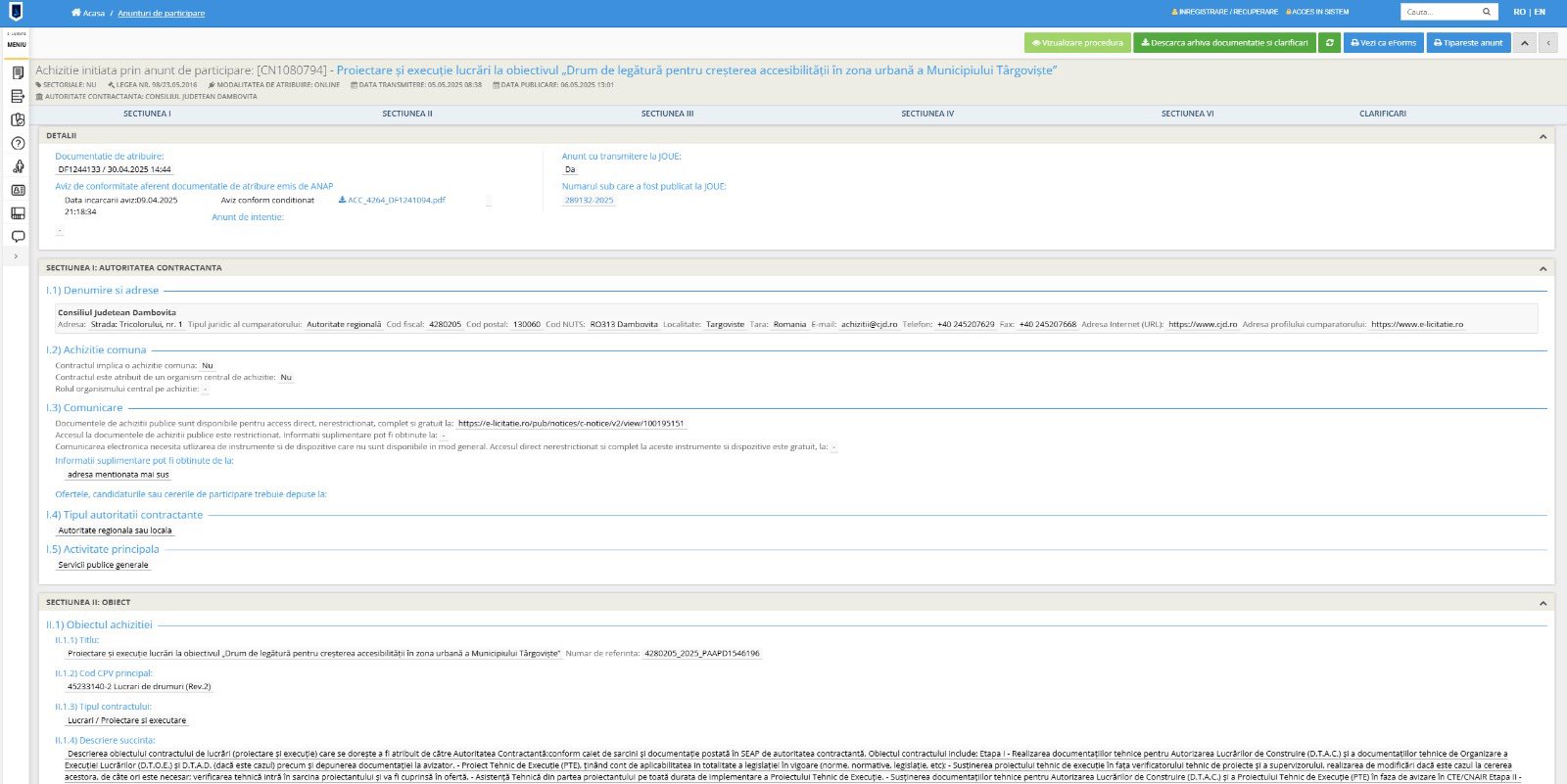Screen dimensions: 1567x784
Task: Switch language to RO
Action: (1519, 12)
